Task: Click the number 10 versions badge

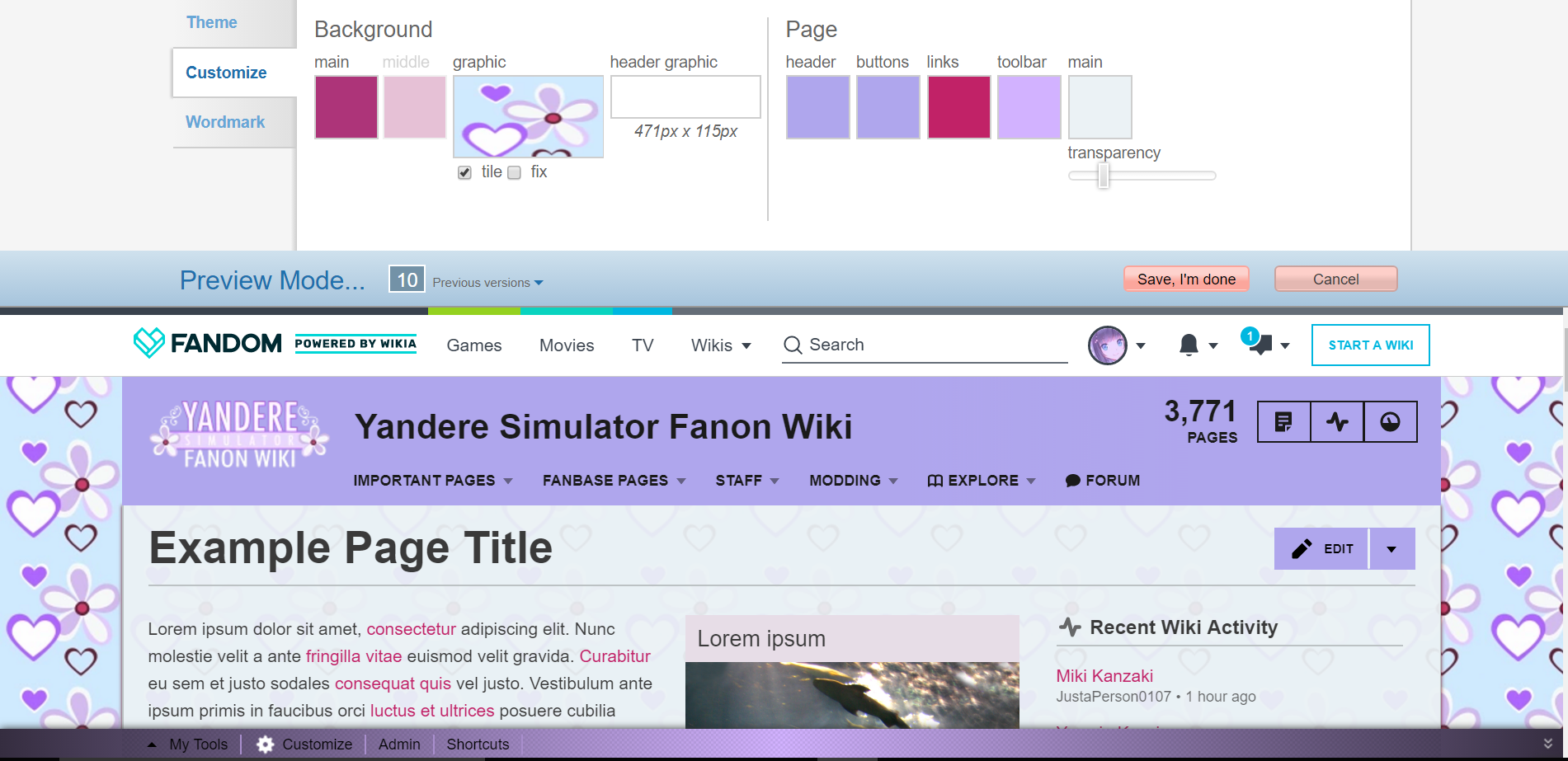Action: click(x=407, y=280)
